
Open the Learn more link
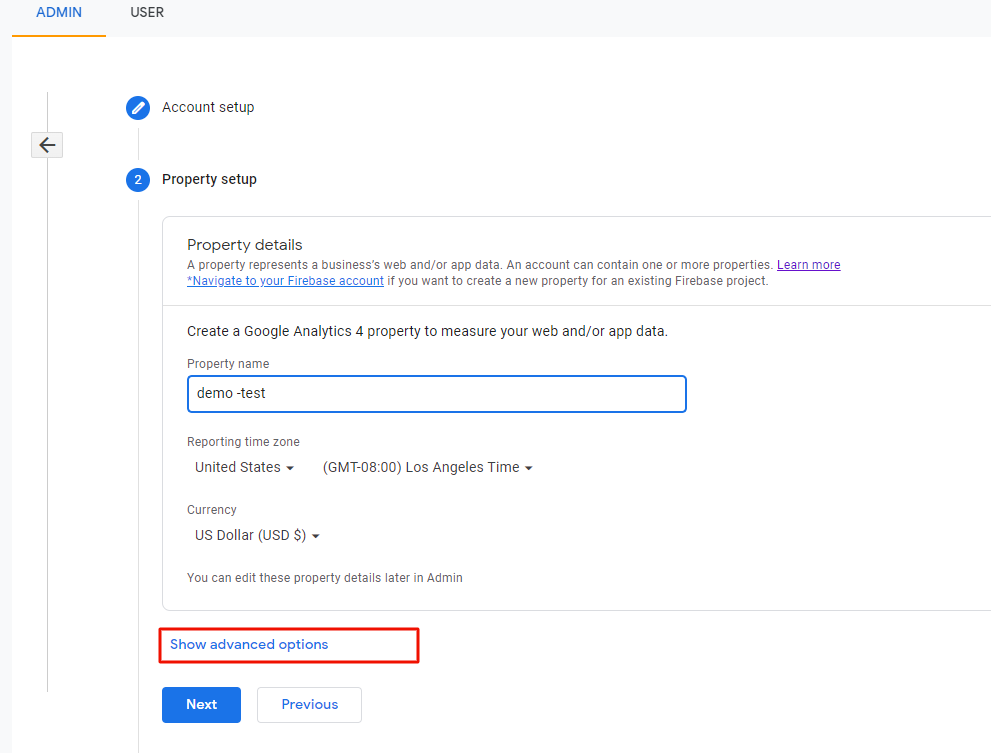(x=808, y=265)
